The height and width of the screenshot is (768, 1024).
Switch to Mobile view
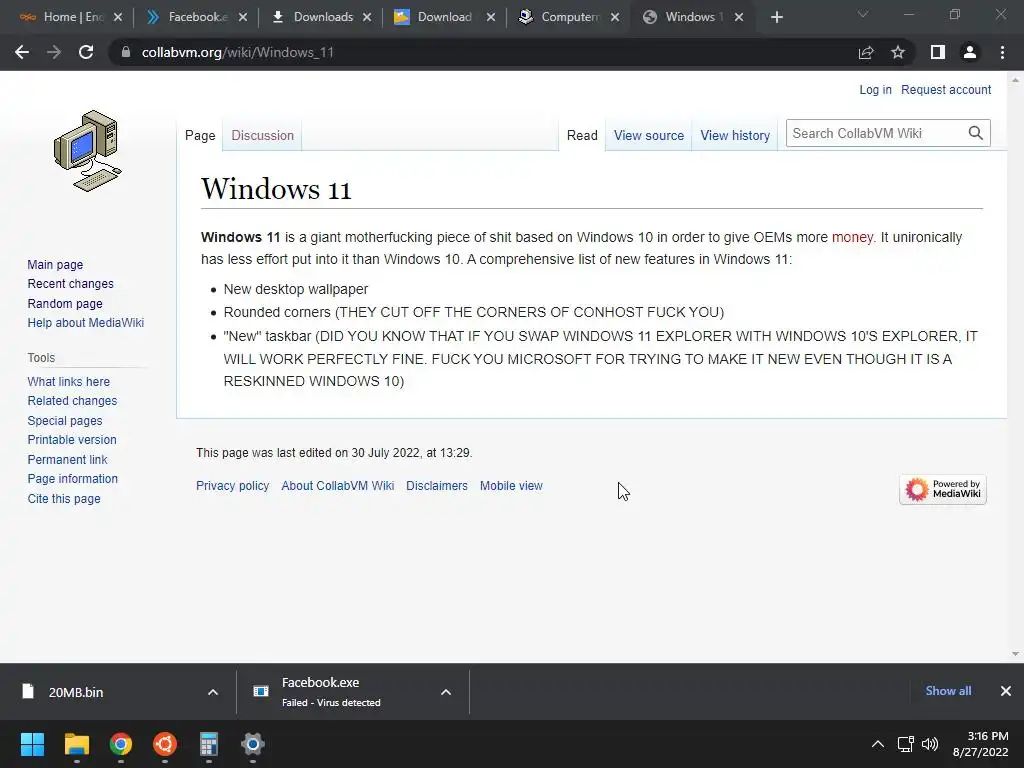click(511, 486)
